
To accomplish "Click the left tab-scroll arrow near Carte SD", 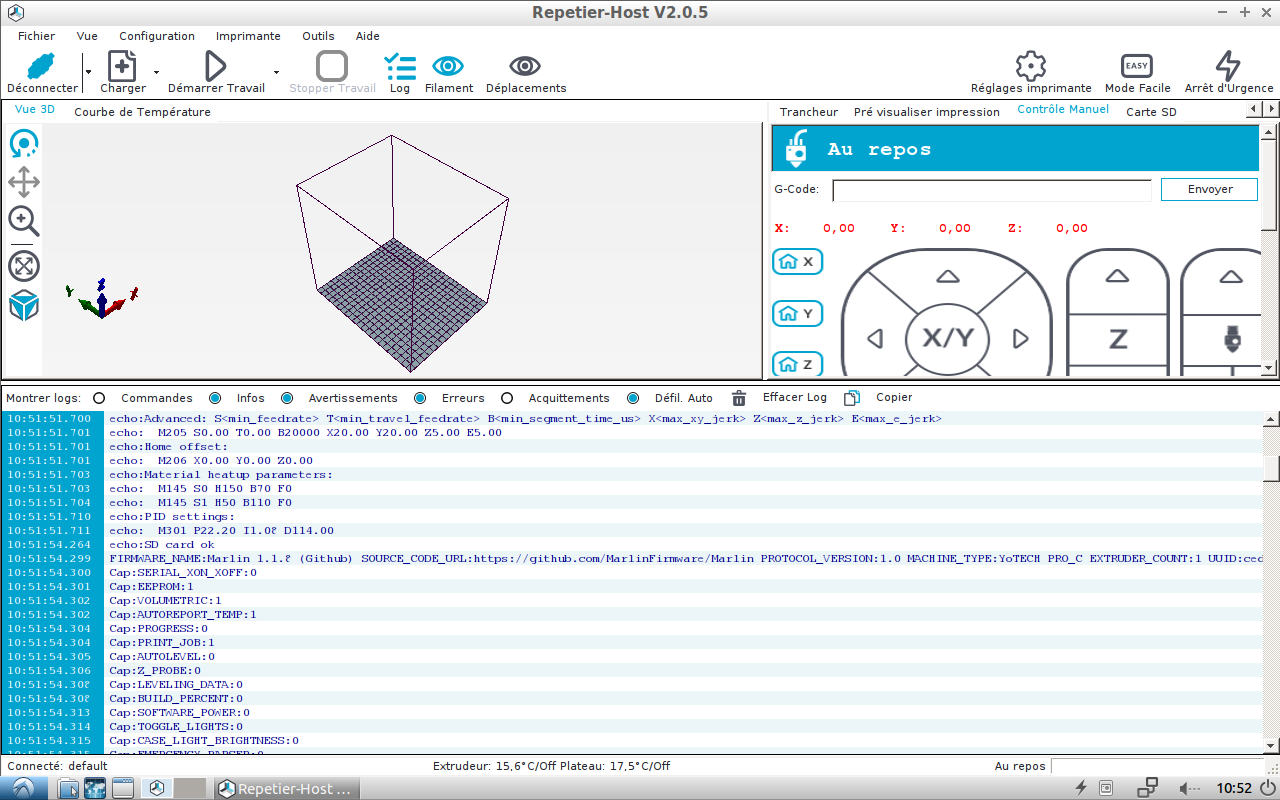I will pos(1254,108).
